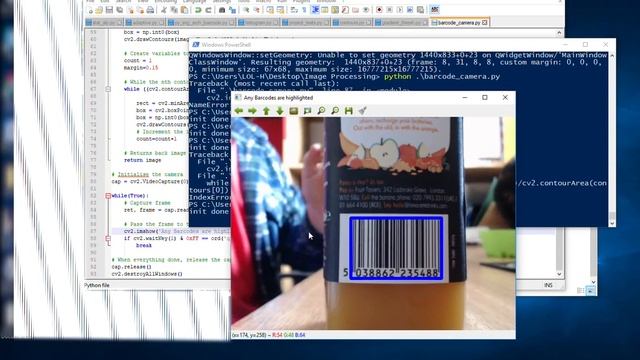Pan the image right with the green arrow

[x=252, y=111]
